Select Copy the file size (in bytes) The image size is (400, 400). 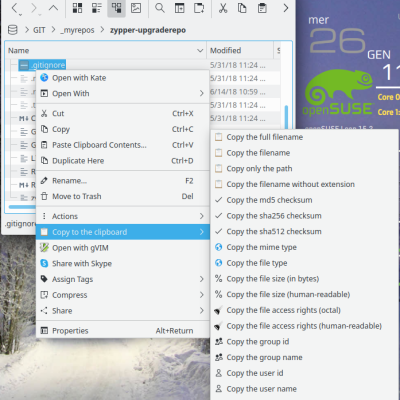click(304, 279)
